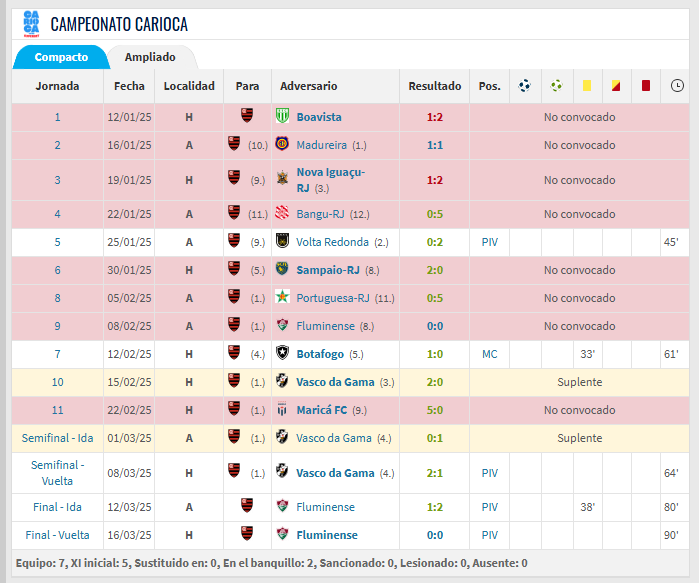
Task: Open the Nova Iguaçu-RJ team link
Action: tap(331, 180)
